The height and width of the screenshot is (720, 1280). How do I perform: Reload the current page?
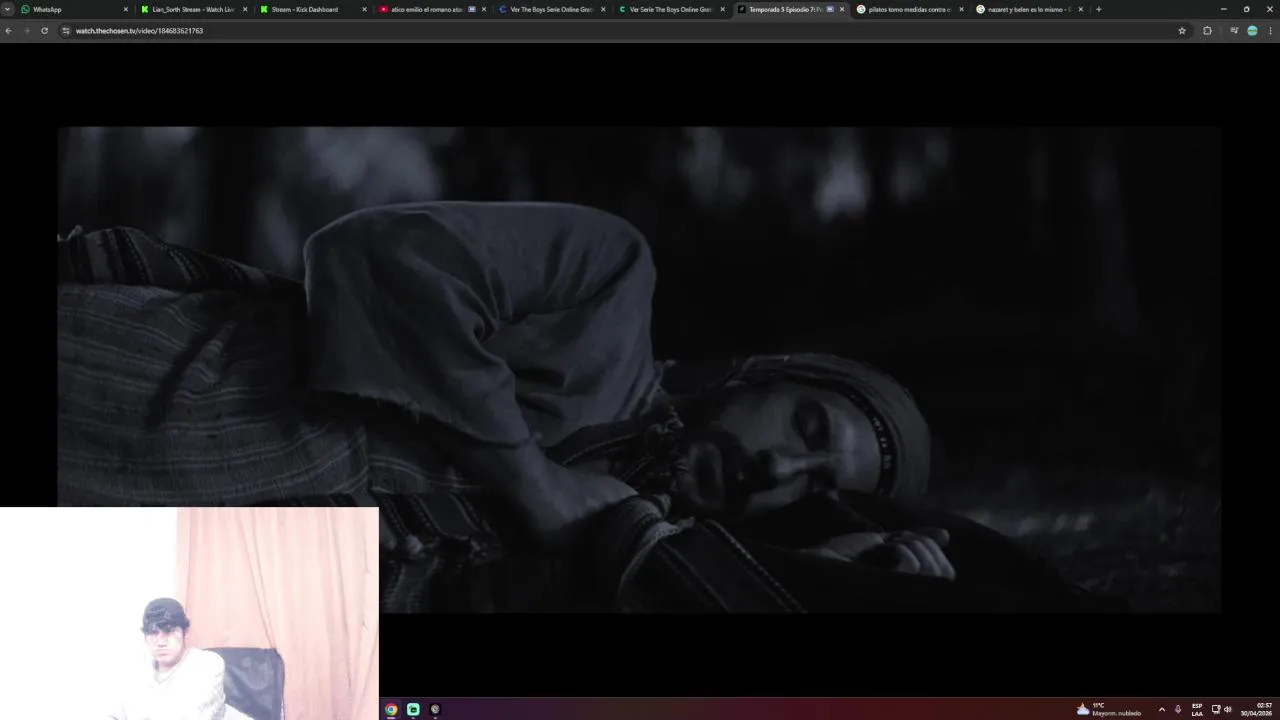click(44, 31)
